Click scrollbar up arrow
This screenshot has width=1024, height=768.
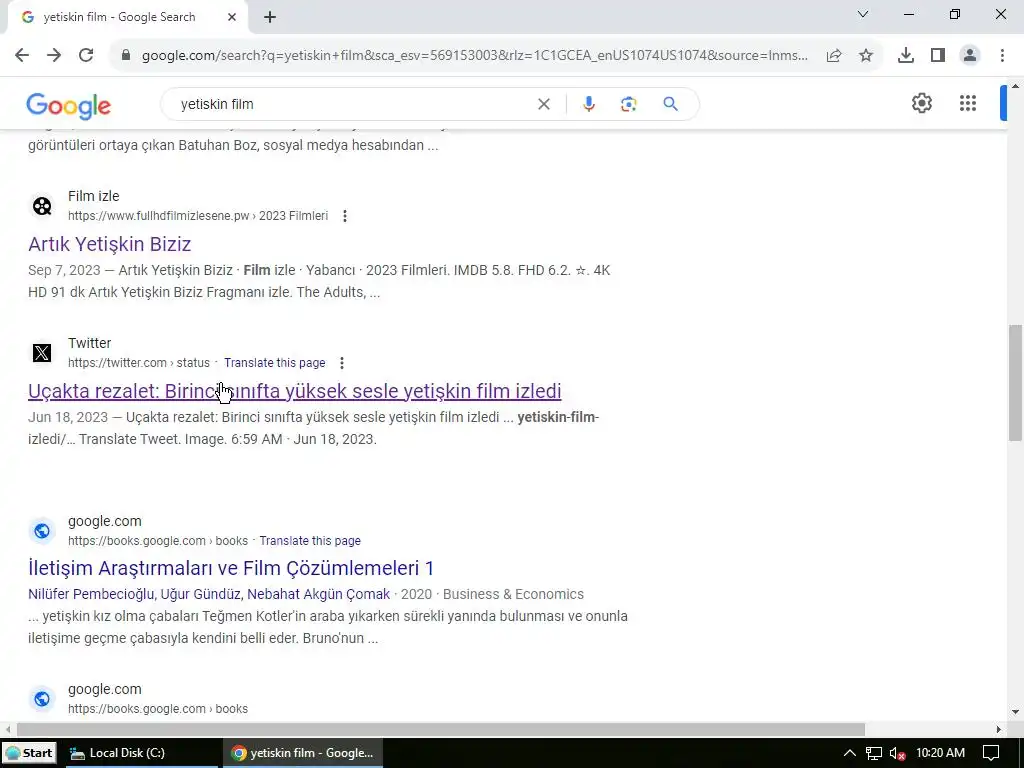[x=1015, y=86]
